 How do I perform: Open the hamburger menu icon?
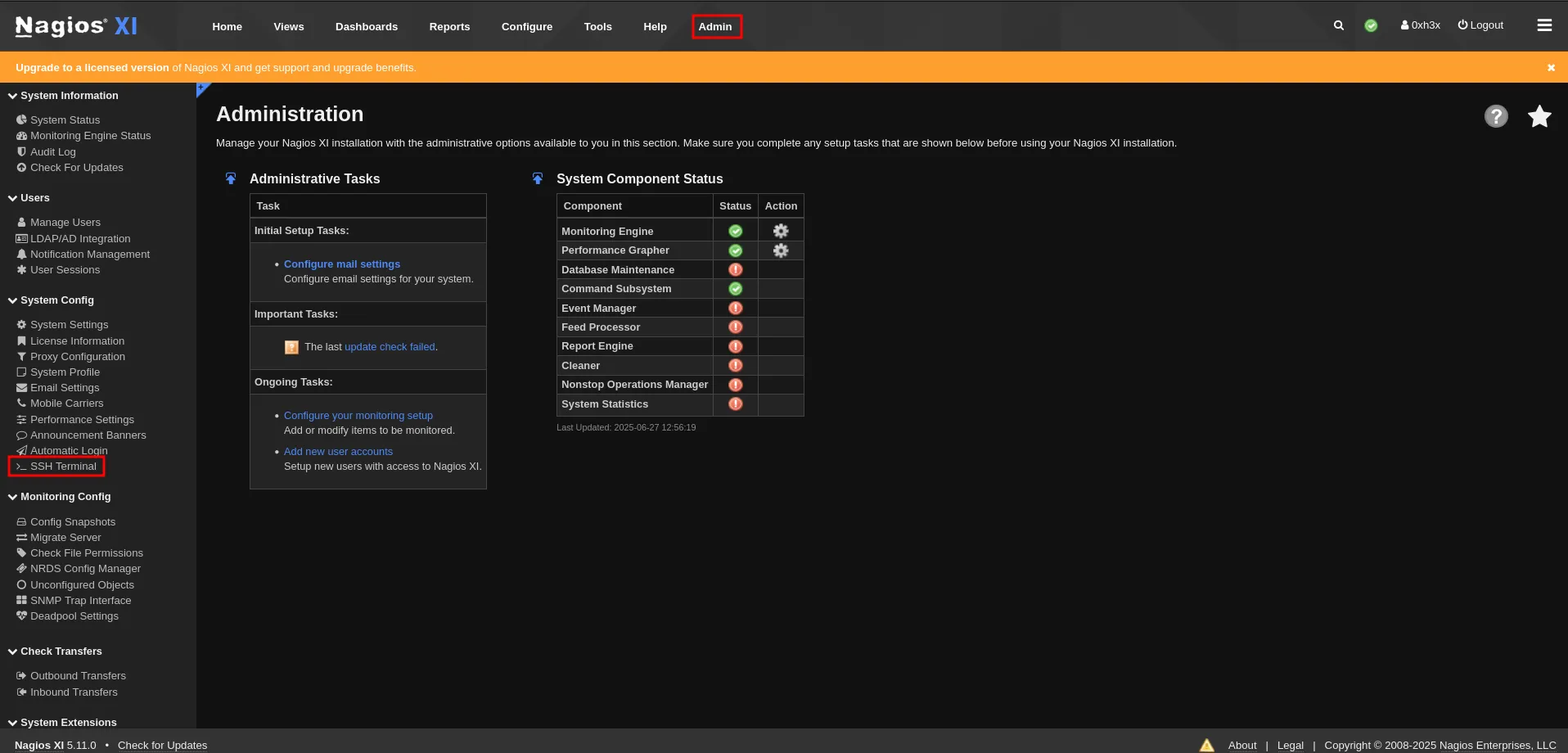click(1544, 25)
